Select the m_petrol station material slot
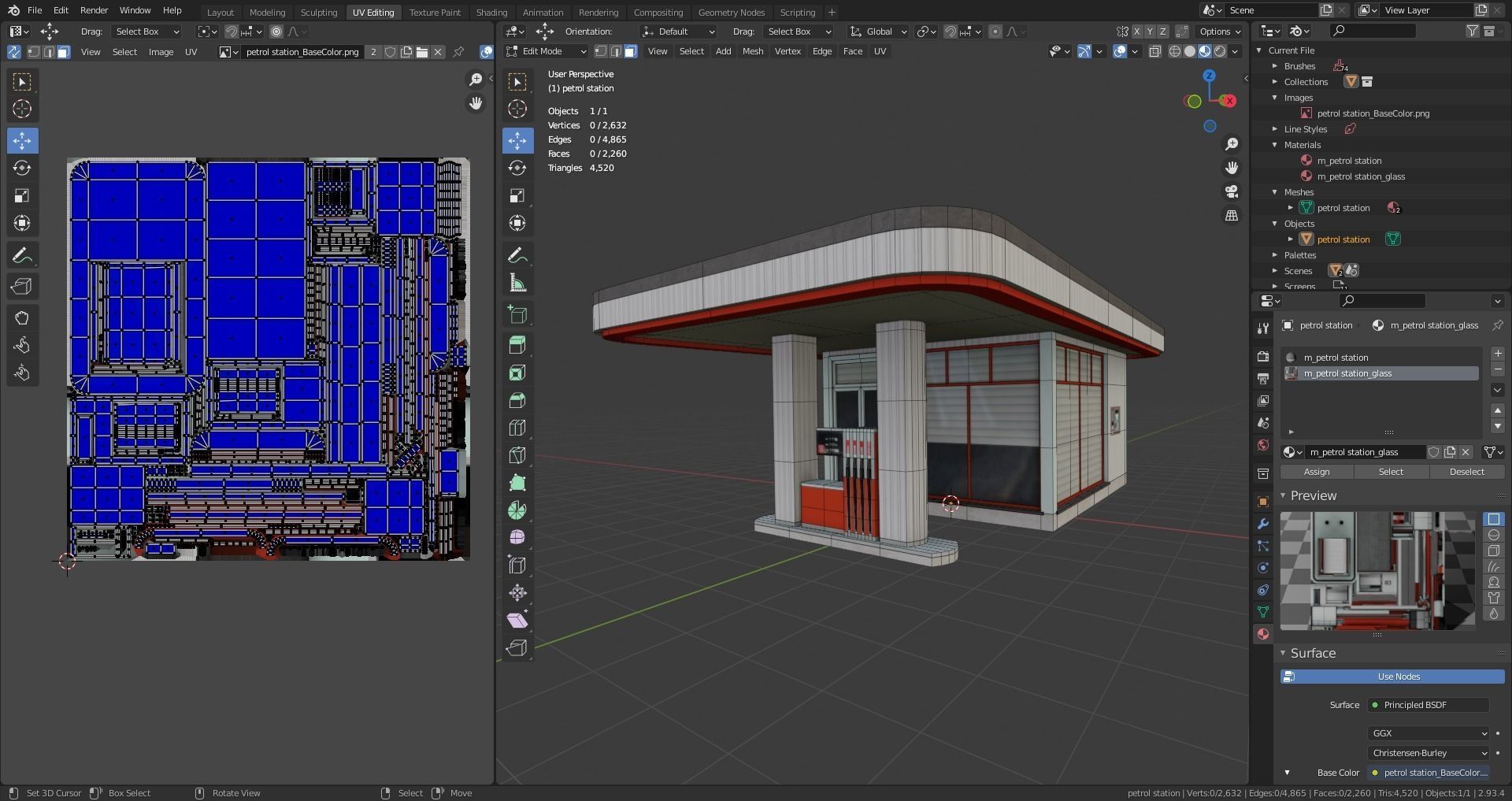This screenshot has height=801, width=1512. click(1380, 358)
